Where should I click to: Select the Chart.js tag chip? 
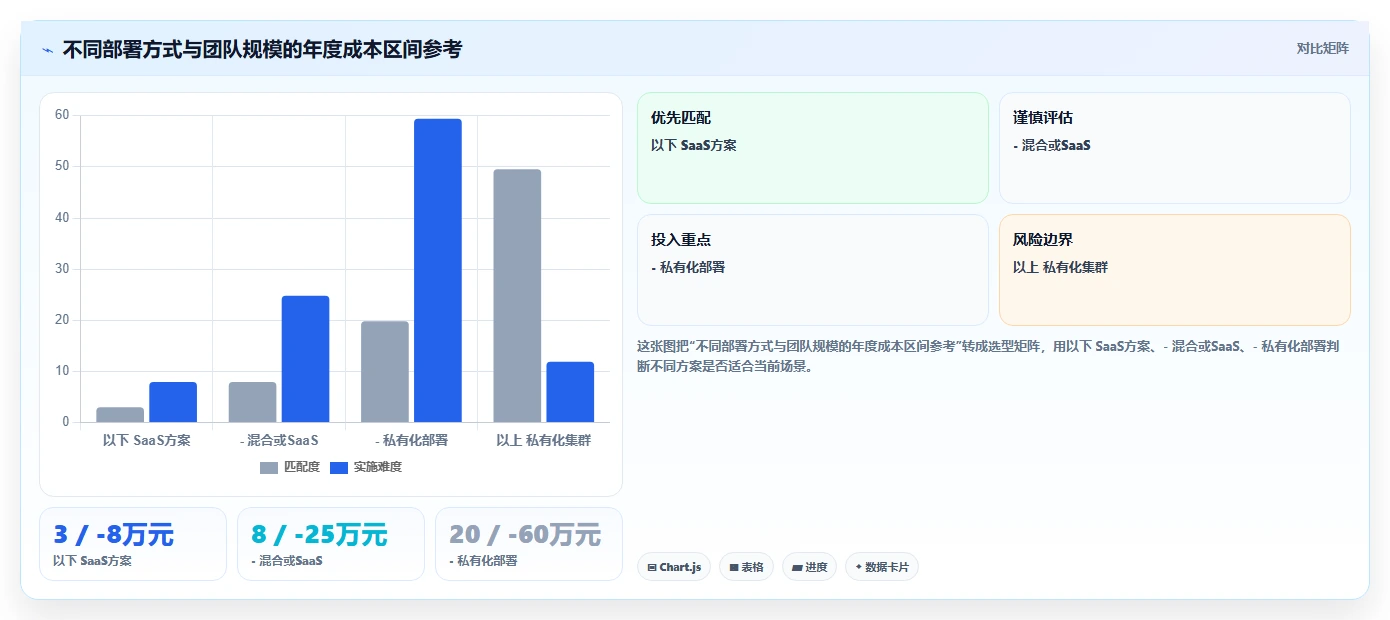[x=674, y=567]
